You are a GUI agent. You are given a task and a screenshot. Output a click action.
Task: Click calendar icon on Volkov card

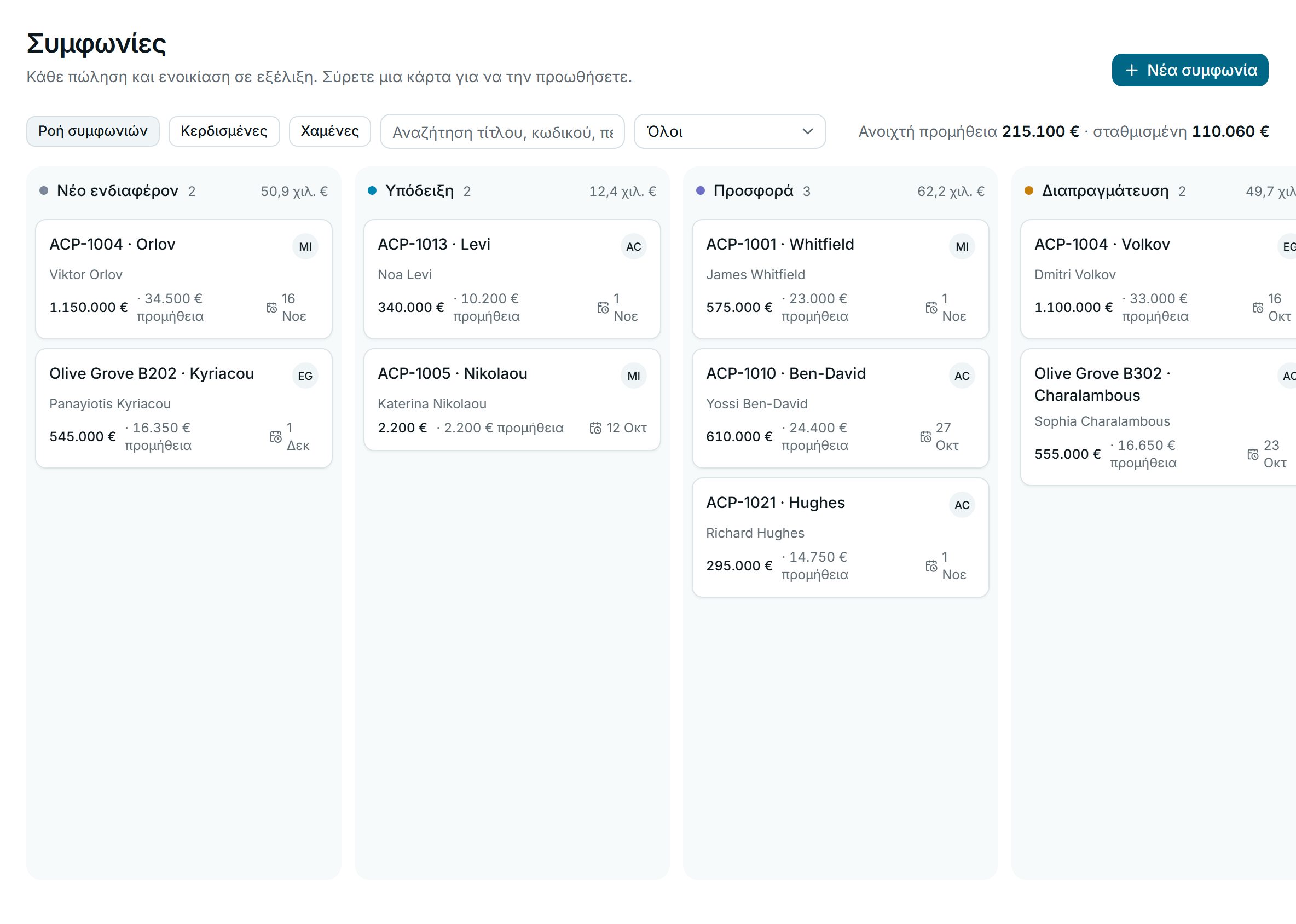pyautogui.click(x=1258, y=308)
